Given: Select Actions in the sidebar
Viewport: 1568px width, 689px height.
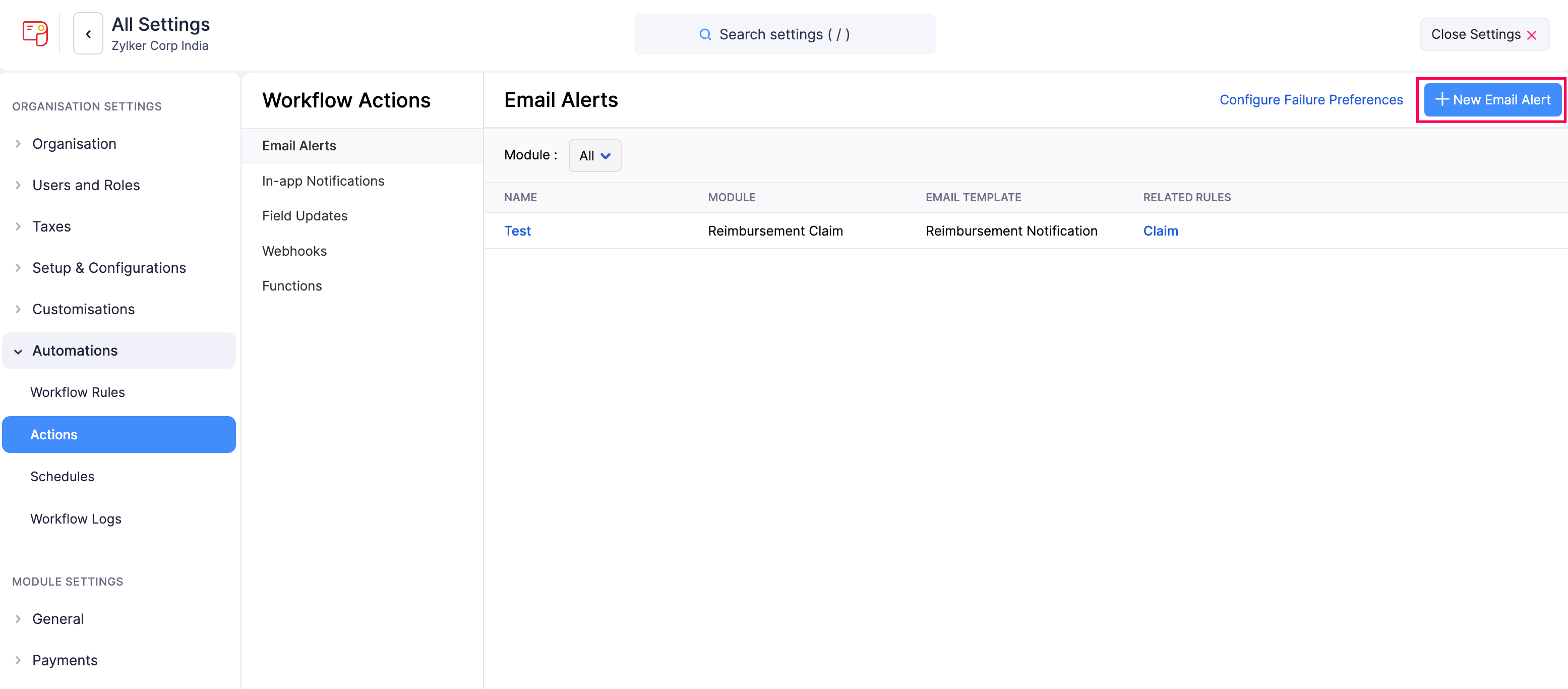Looking at the screenshot, I should pos(118,434).
